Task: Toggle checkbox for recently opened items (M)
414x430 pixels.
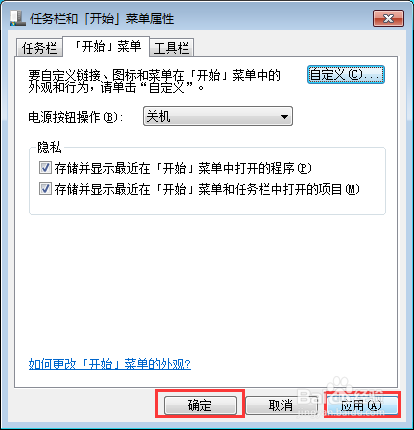Action: pyautogui.click(x=45, y=189)
